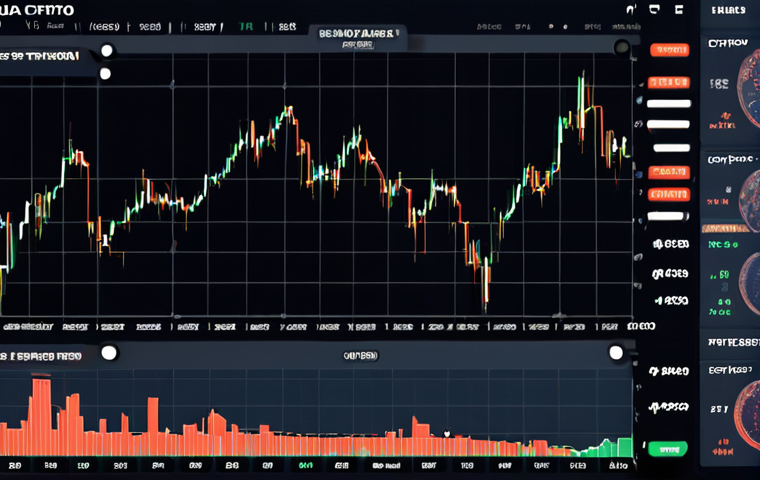This screenshot has width=760, height=480.
Task: Click the center label pill on the volume panel header
Action: tap(361, 355)
